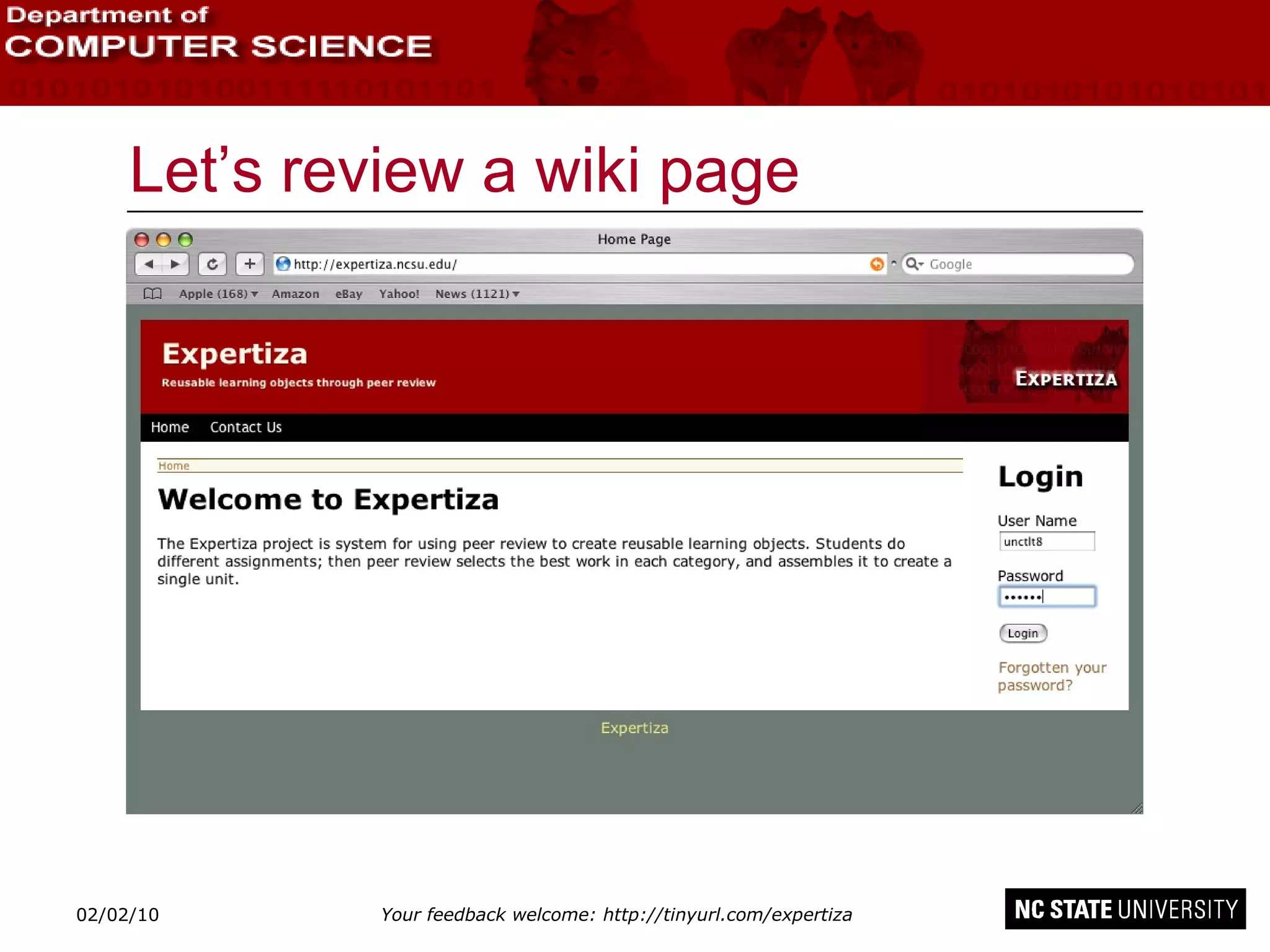The image size is (1270, 952).
Task: Click the plus add bookmark button
Action: [249, 264]
